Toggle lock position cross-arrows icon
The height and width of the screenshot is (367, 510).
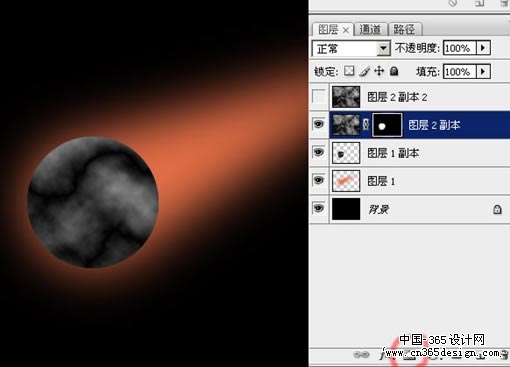pyautogui.click(x=379, y=71)
